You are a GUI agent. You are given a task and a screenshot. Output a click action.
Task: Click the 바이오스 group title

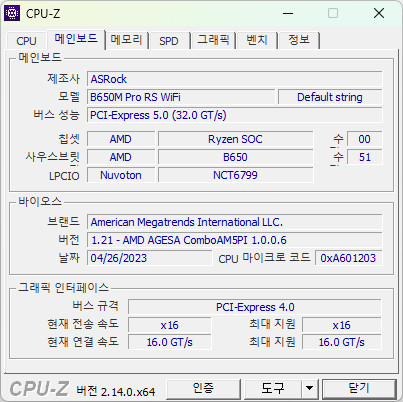[40, 201]
